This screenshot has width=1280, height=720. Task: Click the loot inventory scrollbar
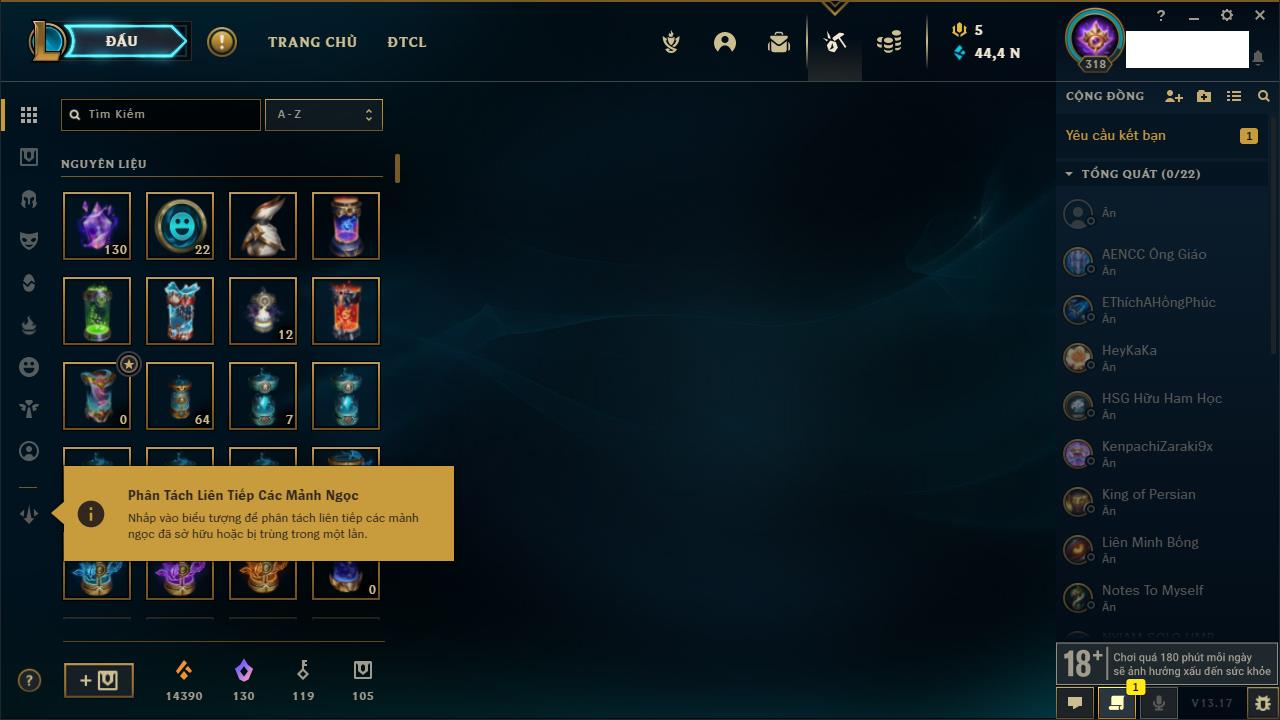(x=397, y=168)
